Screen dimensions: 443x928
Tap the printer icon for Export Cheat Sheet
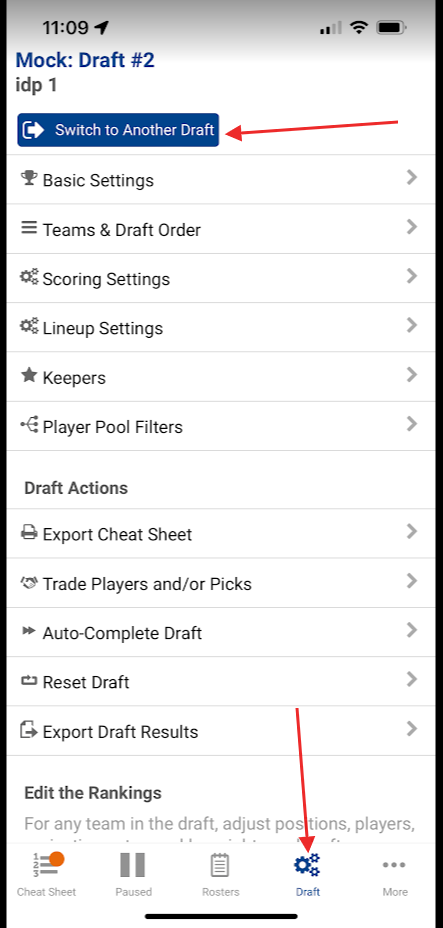pos(29,532)
